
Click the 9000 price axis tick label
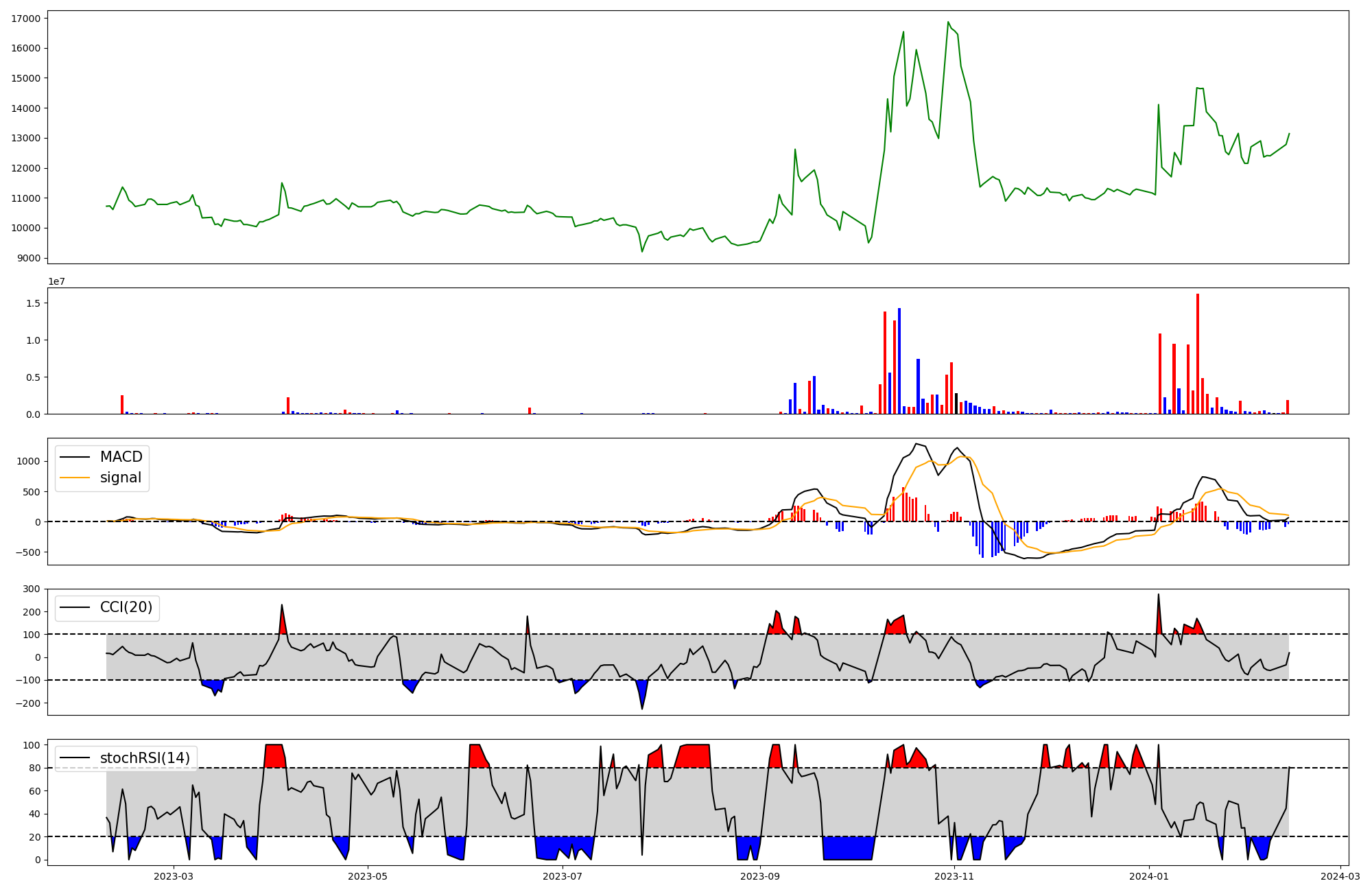(28, 258)
